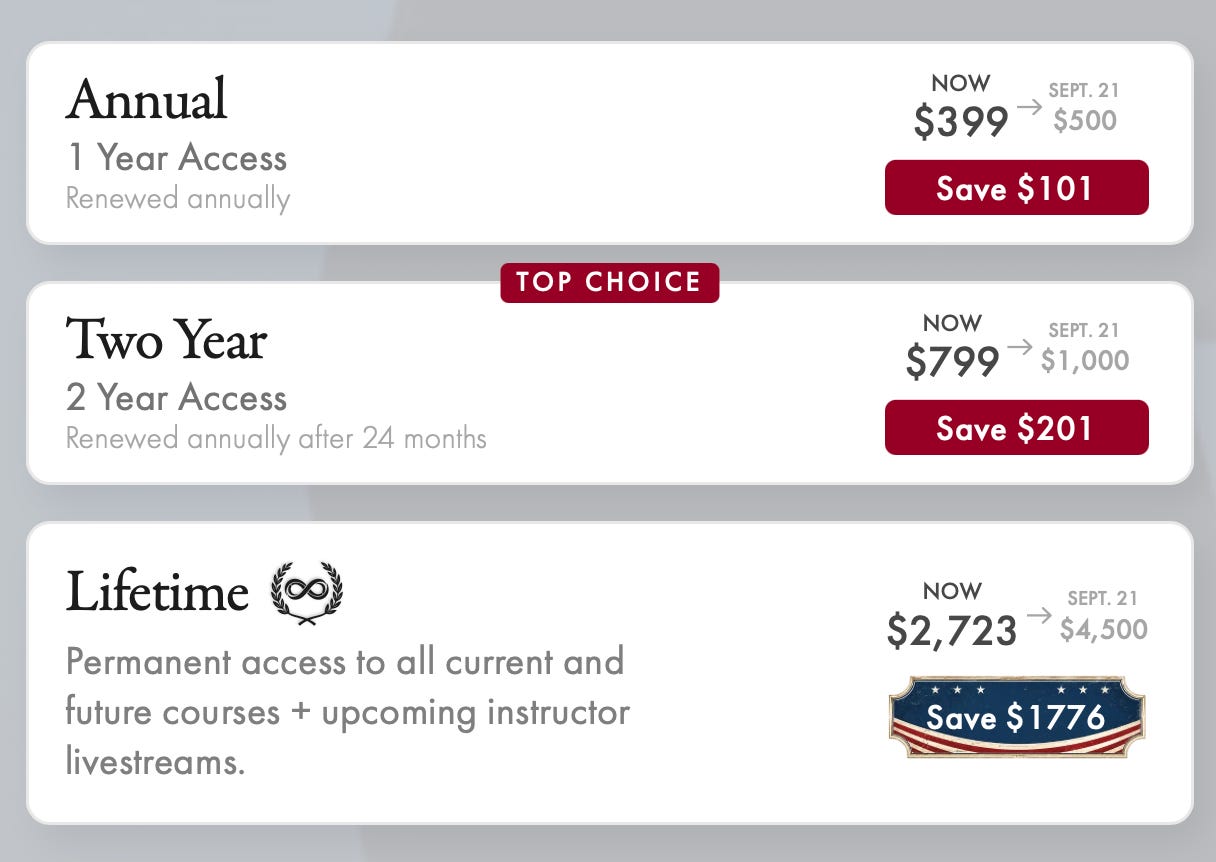Click the $399 current annual price
Image resolution: width=1216 pixels, height=862 pixels.
pos(961,121)
